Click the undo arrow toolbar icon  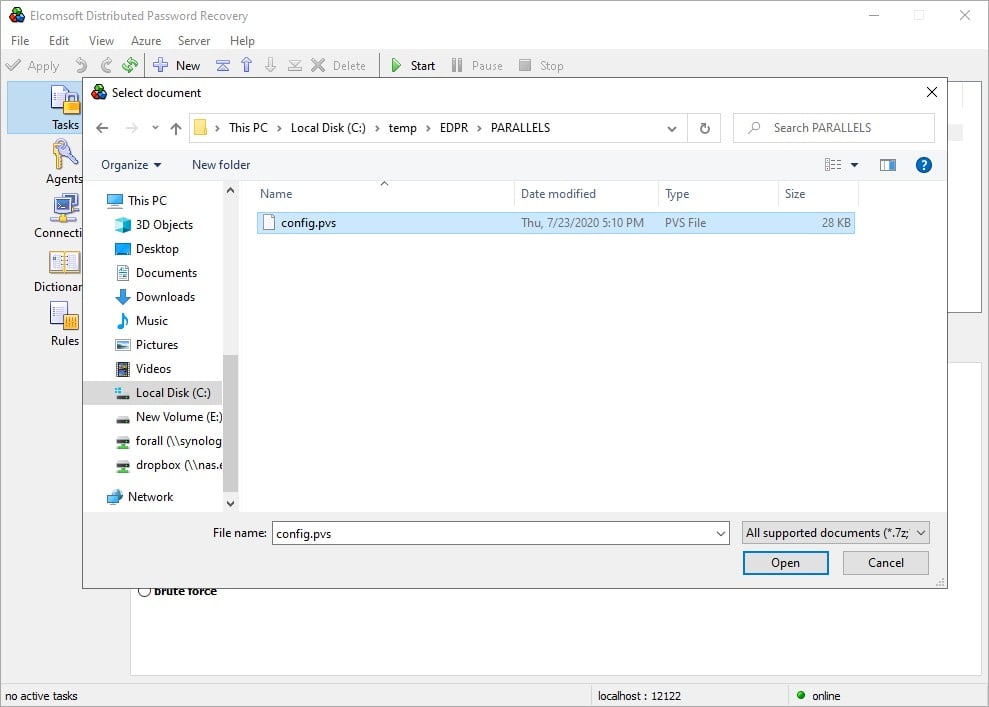click(81, 65)
